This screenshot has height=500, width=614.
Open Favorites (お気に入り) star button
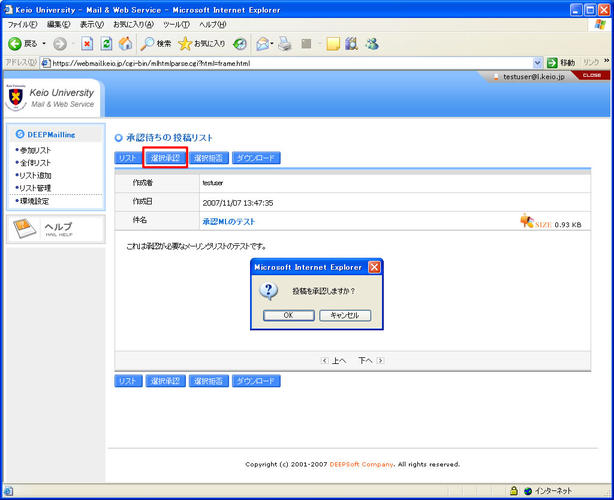tap(201, 44)
